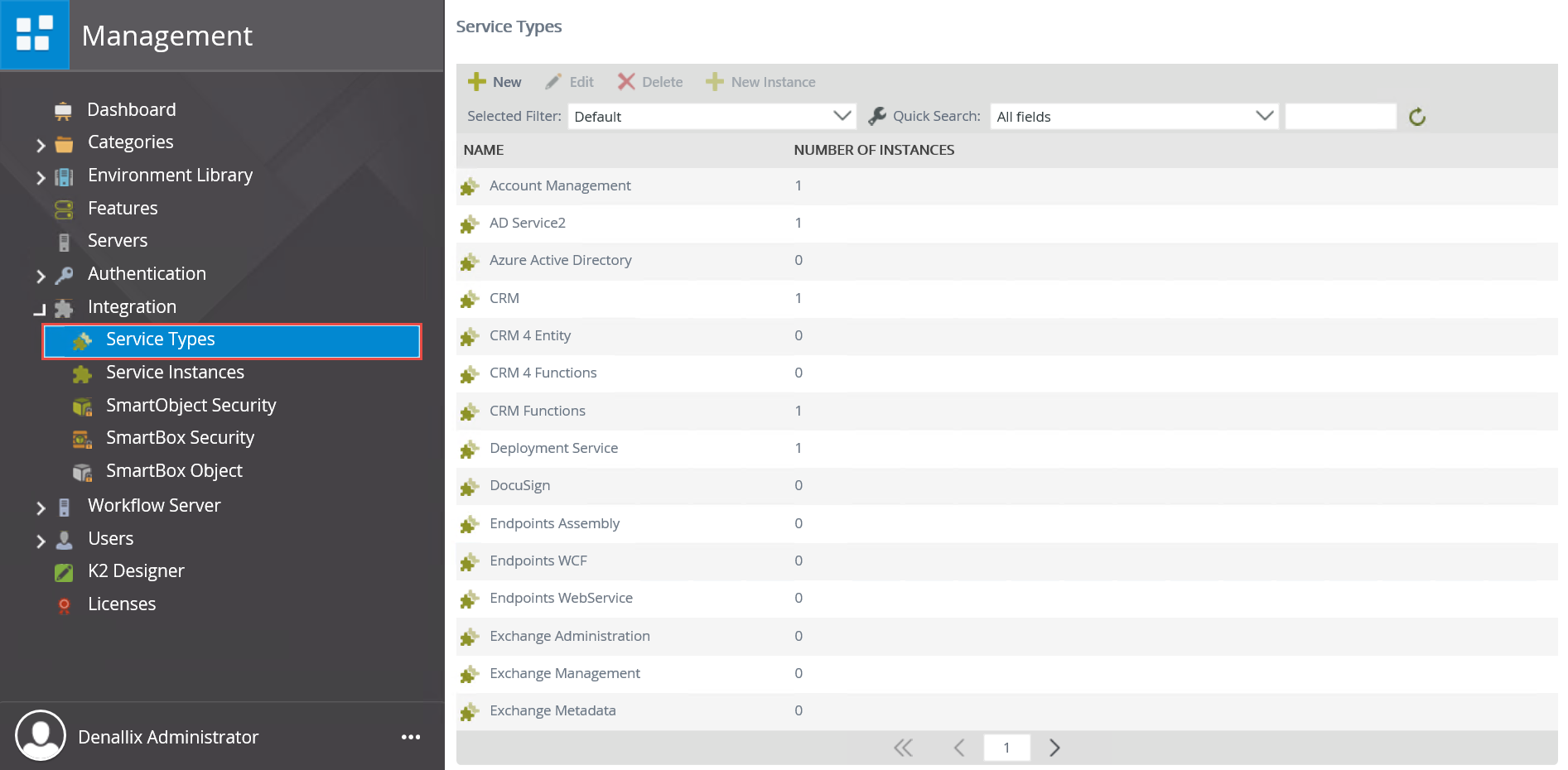Click the New toolbar button
The image size is (1568, 770).
[495, 82]
